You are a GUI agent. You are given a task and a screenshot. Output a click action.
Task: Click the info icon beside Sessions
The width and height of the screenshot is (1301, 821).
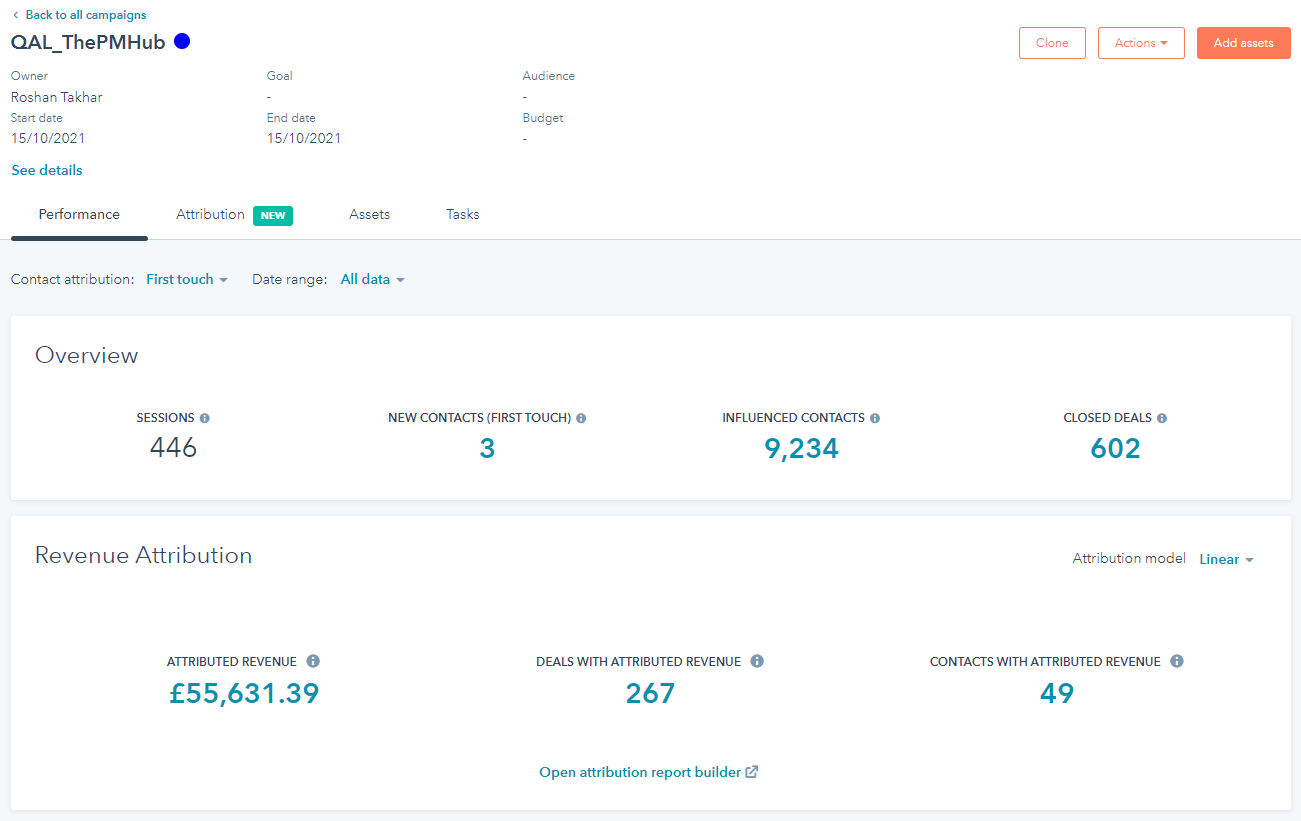pos(205,418)
